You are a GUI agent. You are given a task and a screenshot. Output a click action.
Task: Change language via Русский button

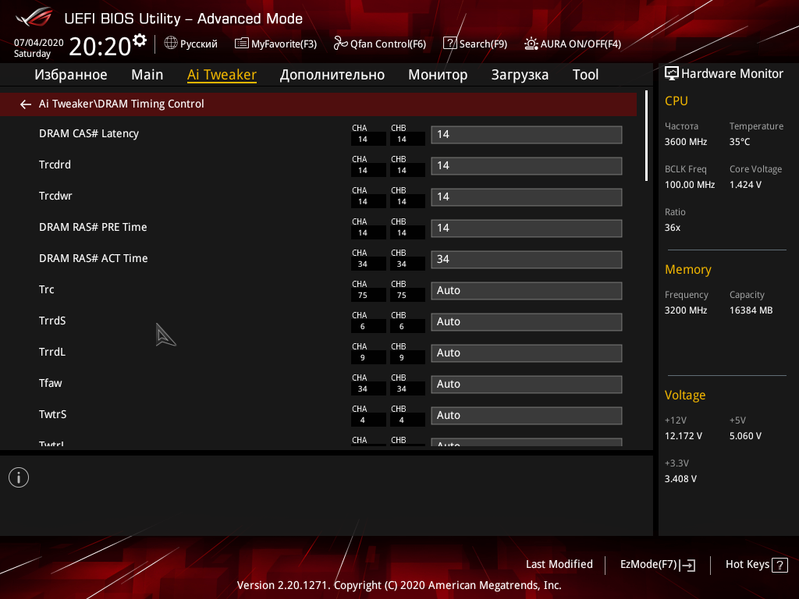point(191,44)
